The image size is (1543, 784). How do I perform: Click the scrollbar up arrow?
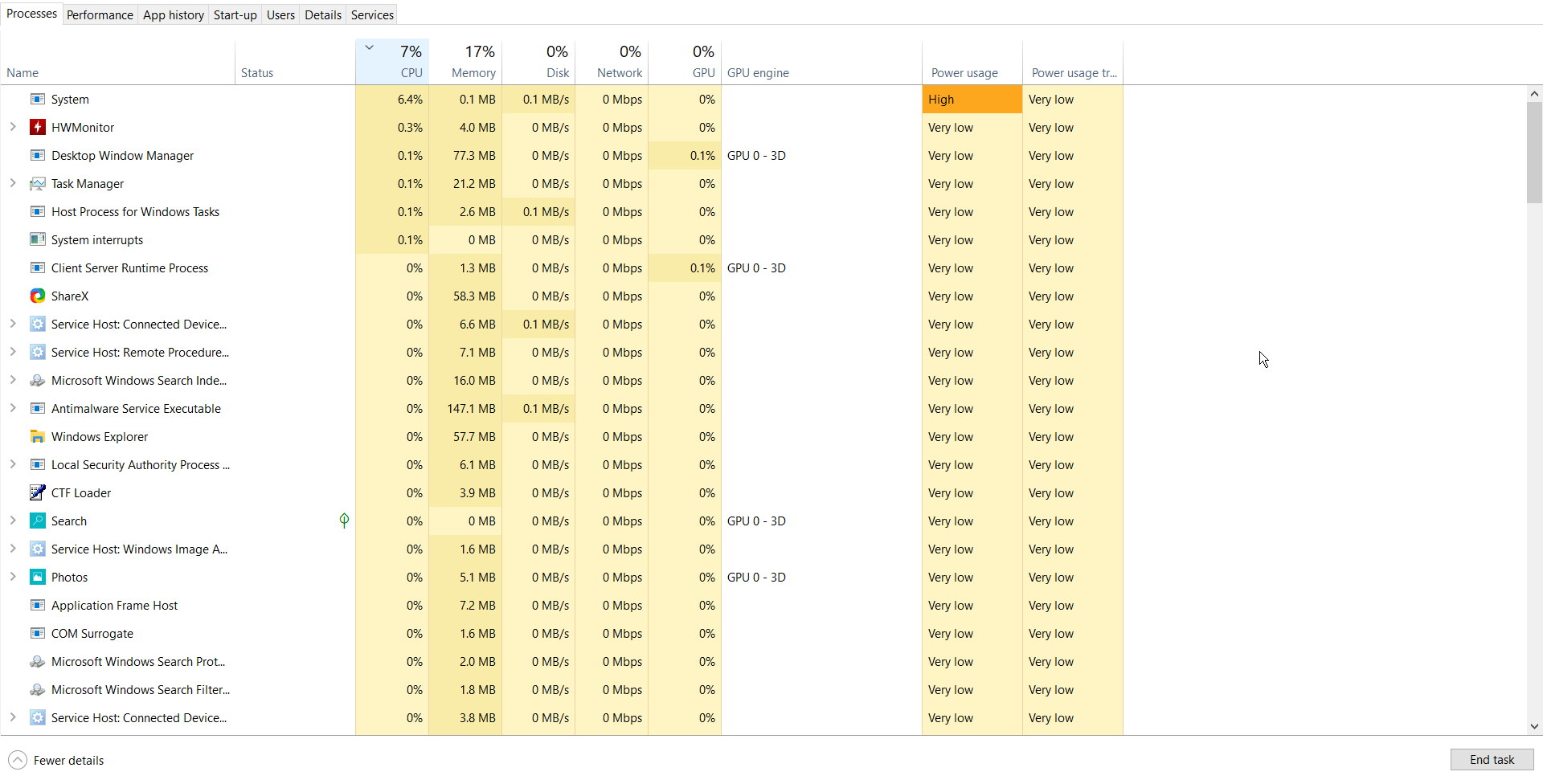[x=1534, y=93]
